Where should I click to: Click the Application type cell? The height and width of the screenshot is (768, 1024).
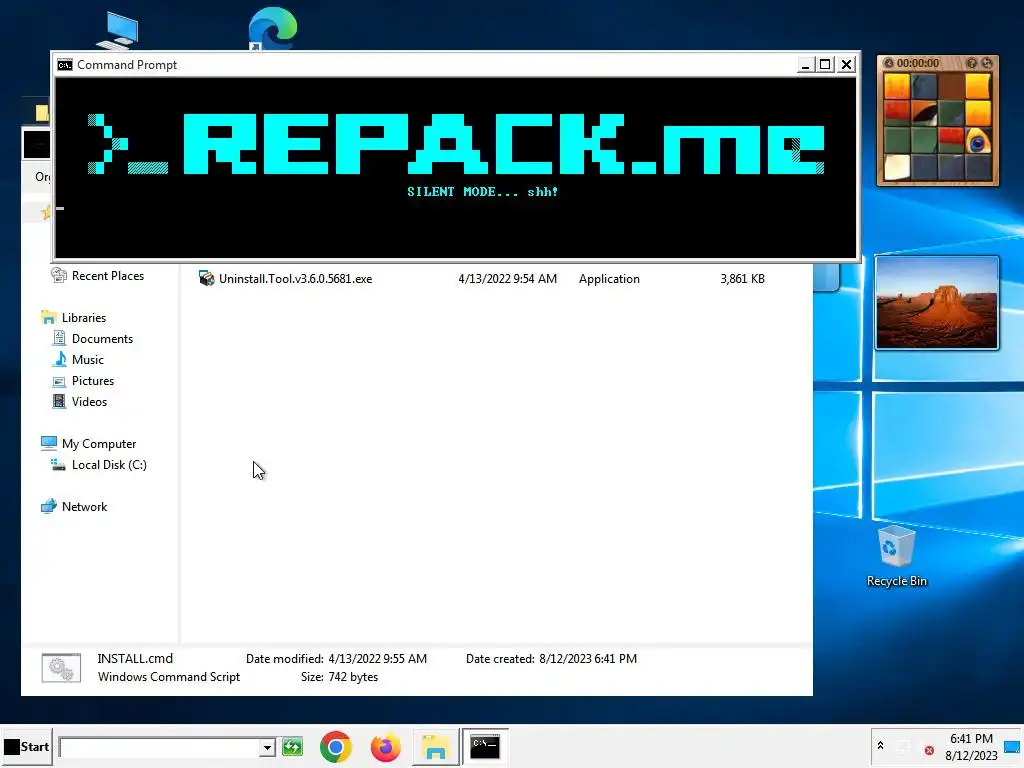[x=609, y=278]
